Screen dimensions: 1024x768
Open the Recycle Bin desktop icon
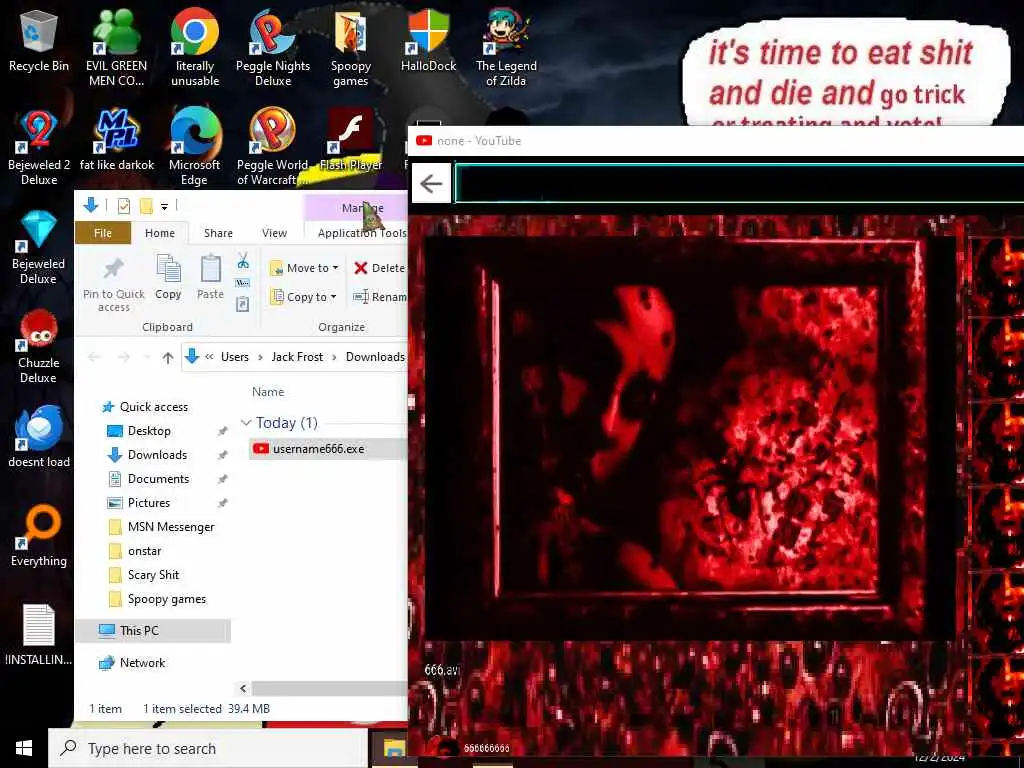coord(39,40)
